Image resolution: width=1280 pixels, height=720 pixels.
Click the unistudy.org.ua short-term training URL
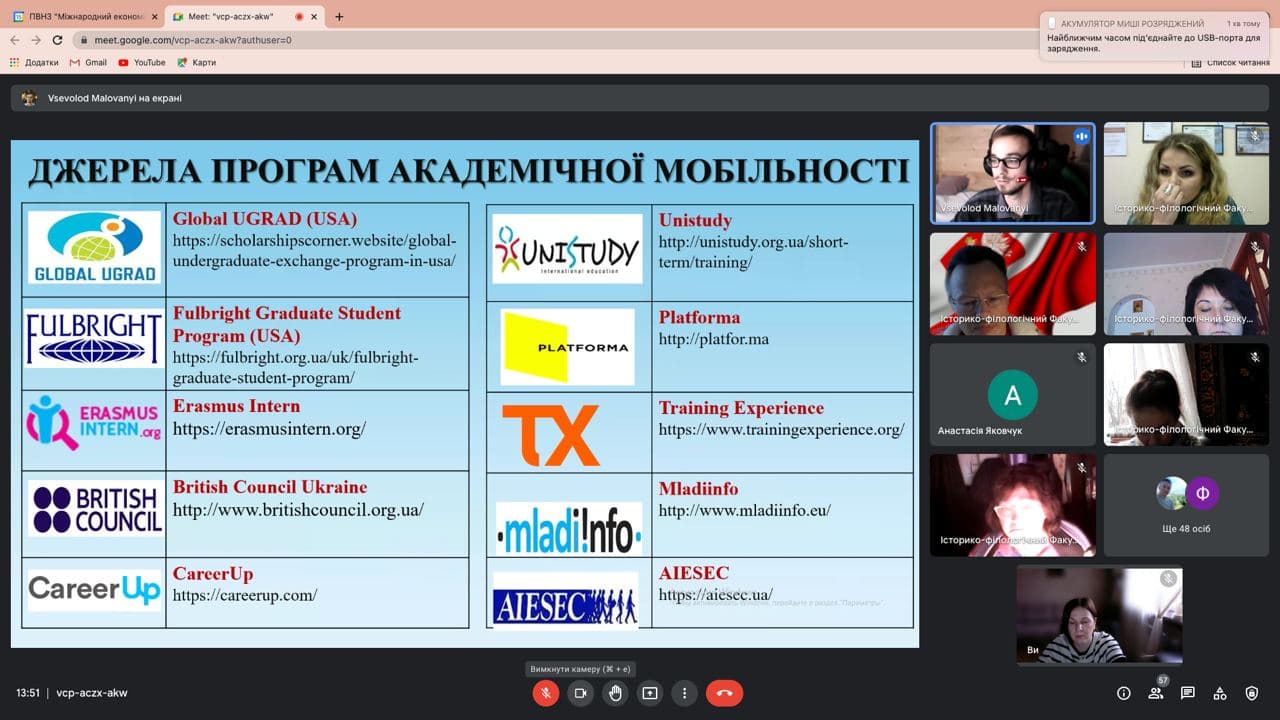click(x=753, y=252)
